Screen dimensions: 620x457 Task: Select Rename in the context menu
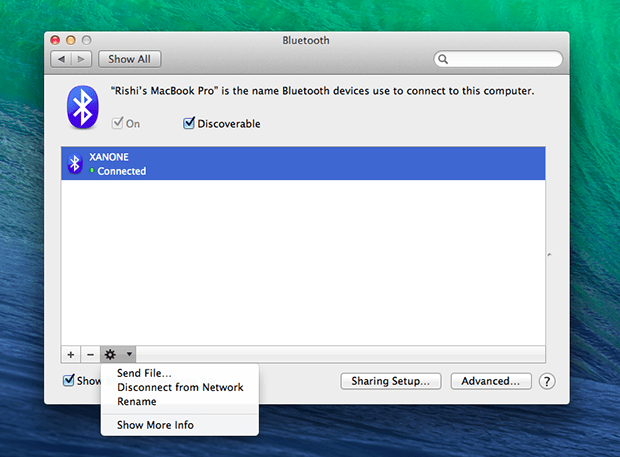tap(137, 401)
